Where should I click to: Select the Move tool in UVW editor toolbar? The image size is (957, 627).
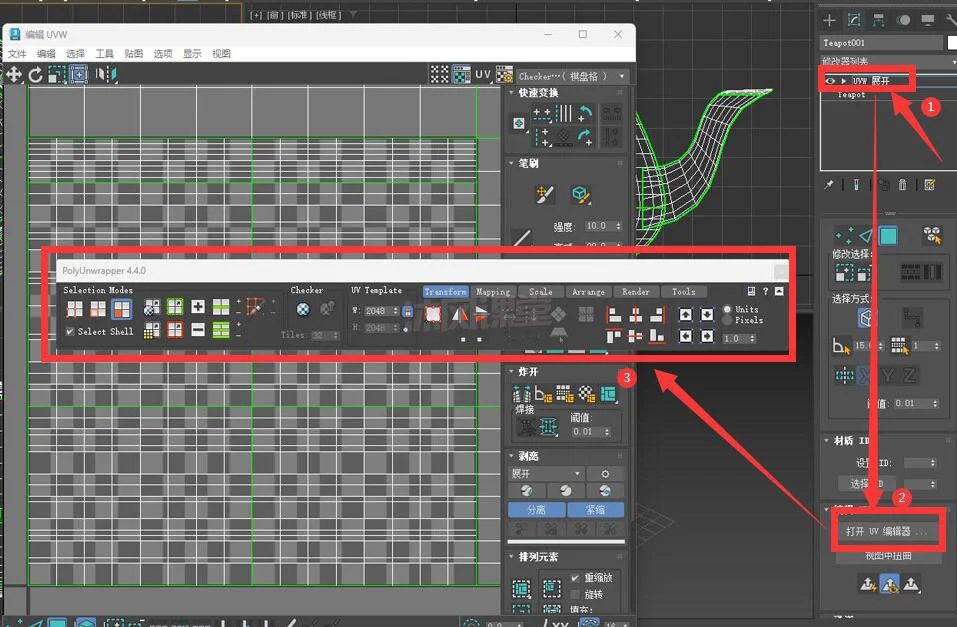14,75
